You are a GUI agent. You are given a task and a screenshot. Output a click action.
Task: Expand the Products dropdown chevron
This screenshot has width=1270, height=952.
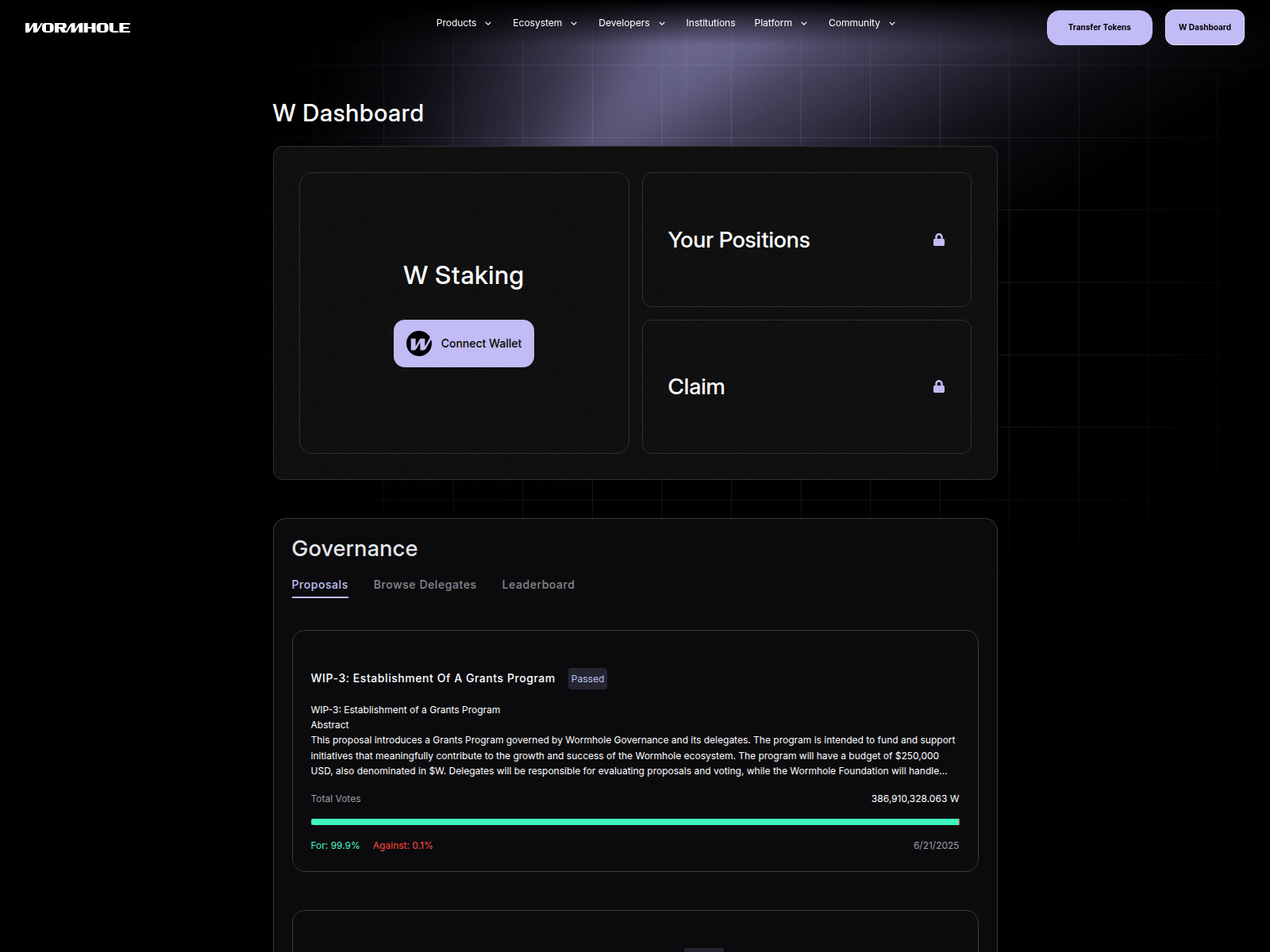(488, 24)
